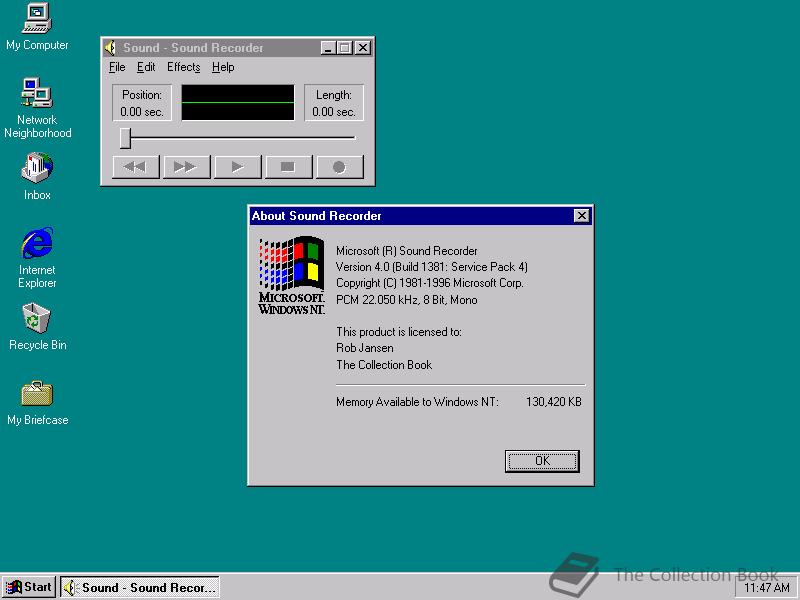Click the '130,420 KB' memory value
Image resolution: width=800 pixels, height=600 pixels.
(554, 402)
